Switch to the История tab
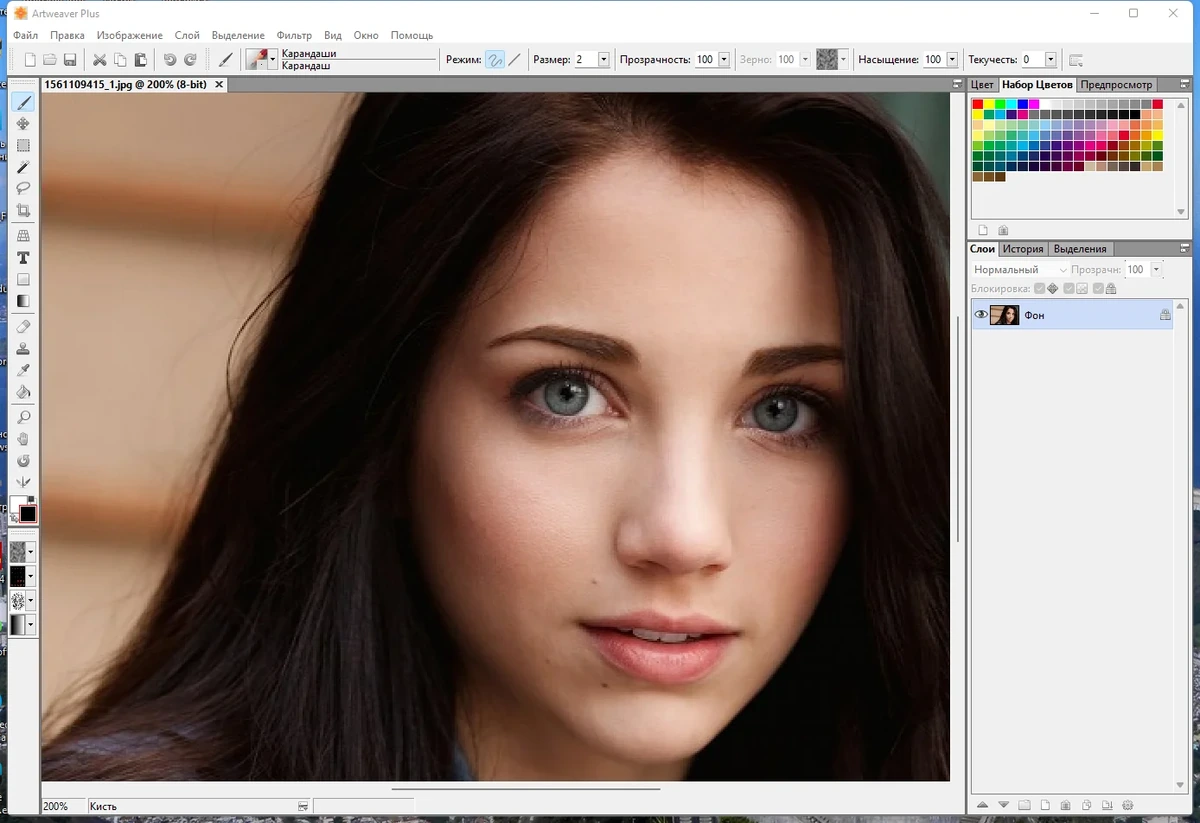Viewport: 1200px width, 823px height. pos(1023,249)
